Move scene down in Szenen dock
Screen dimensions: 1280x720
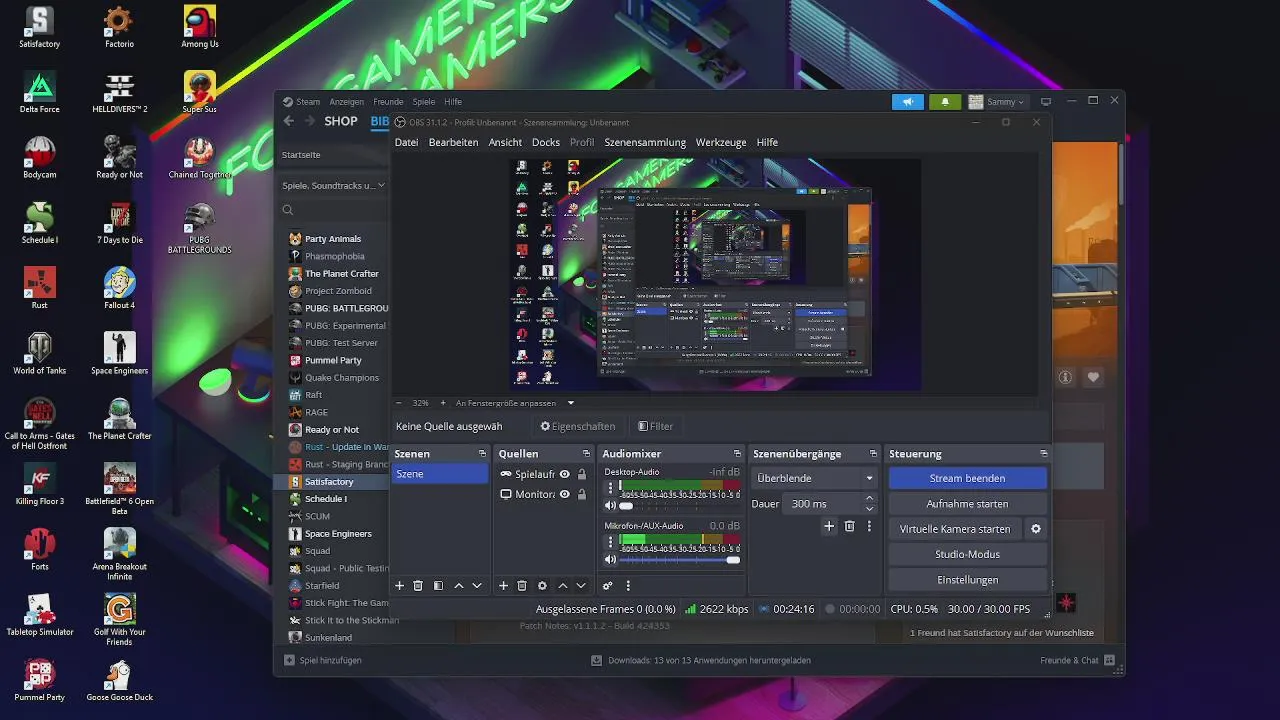click(477, 586)
